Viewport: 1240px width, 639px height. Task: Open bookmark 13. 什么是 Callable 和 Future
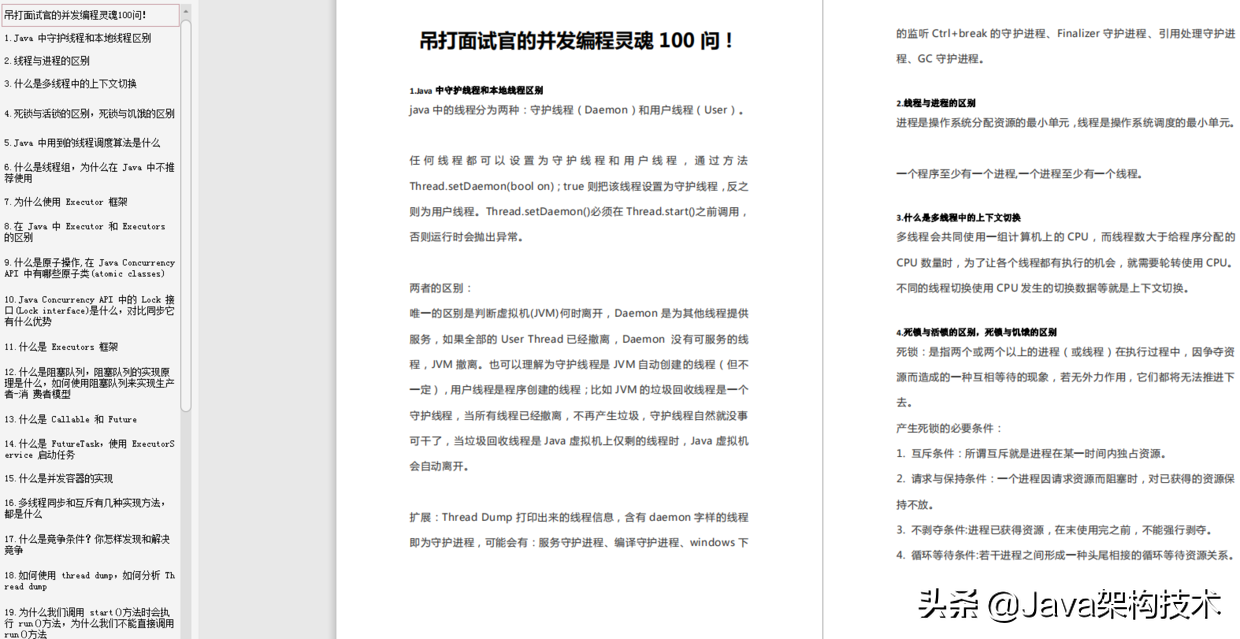click(x=71, y=419)
